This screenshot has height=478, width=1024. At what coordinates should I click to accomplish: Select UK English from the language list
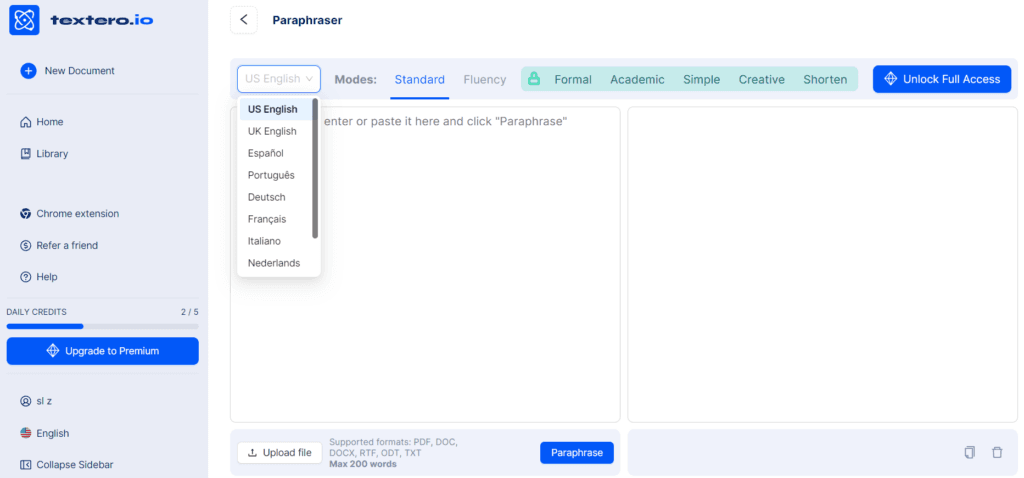click(276, 131)
